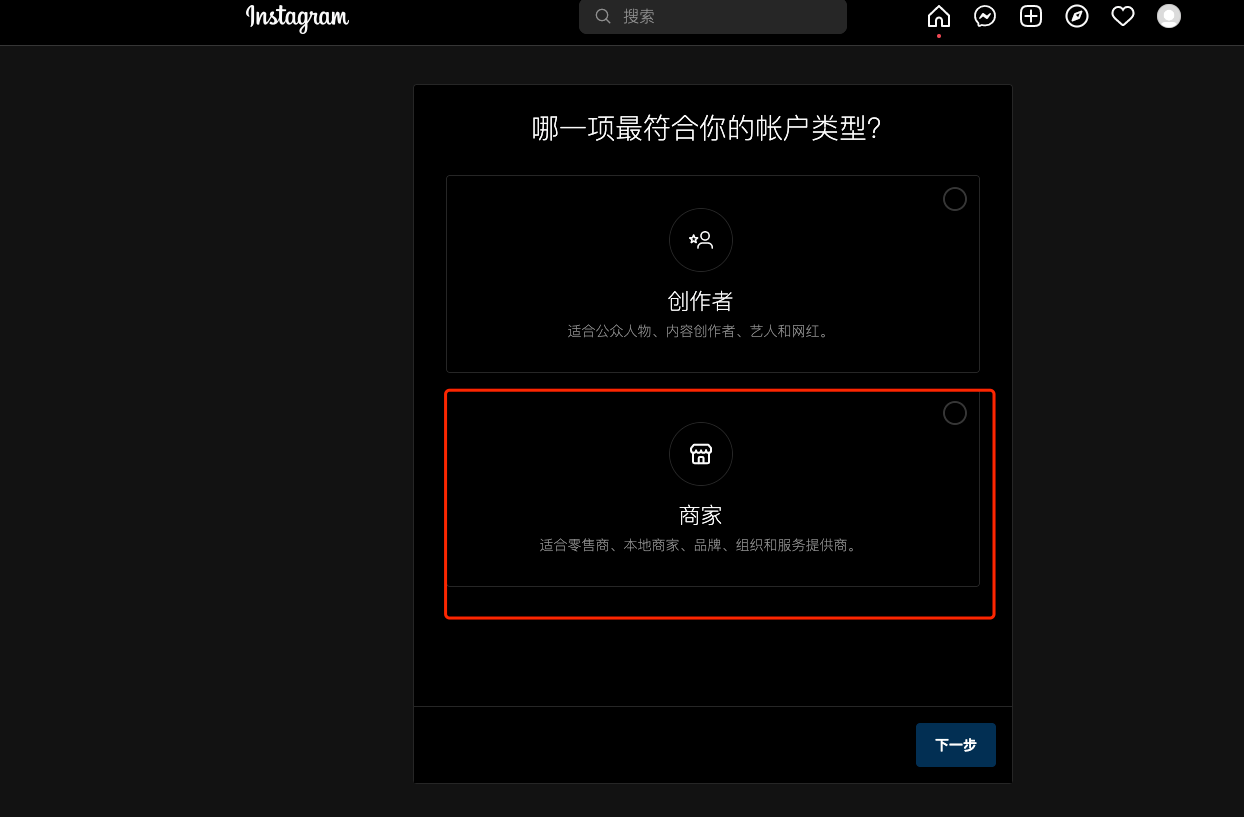Open the Explore compass icon
The width and height of the screenshot is (1244, 817).
click(1077, 16)
